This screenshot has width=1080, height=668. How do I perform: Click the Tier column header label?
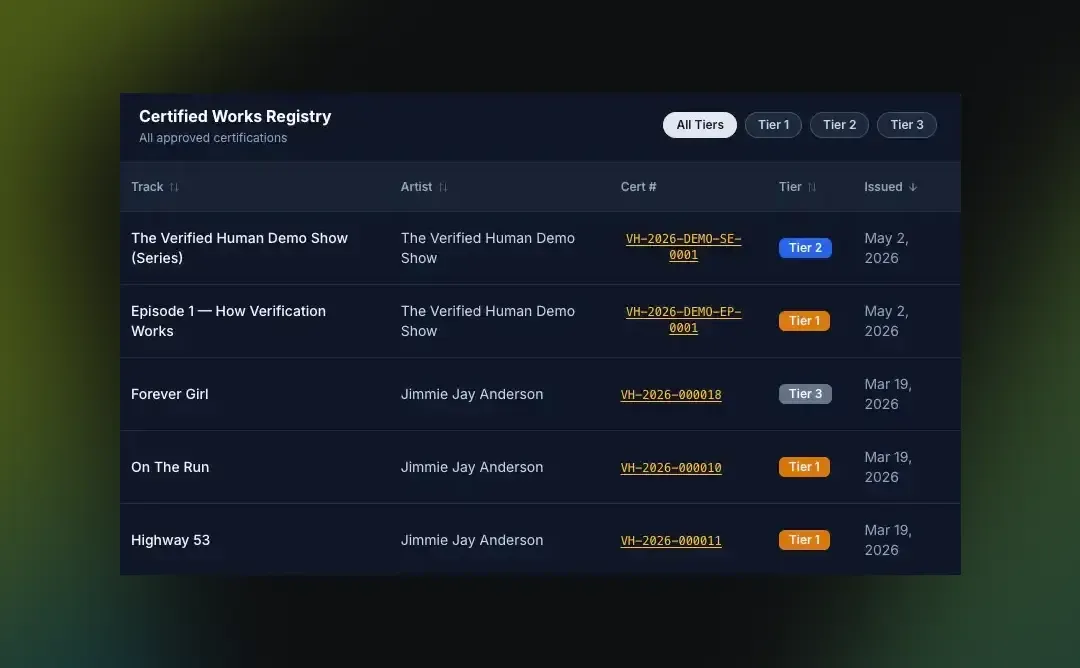[x=790, y=187]
